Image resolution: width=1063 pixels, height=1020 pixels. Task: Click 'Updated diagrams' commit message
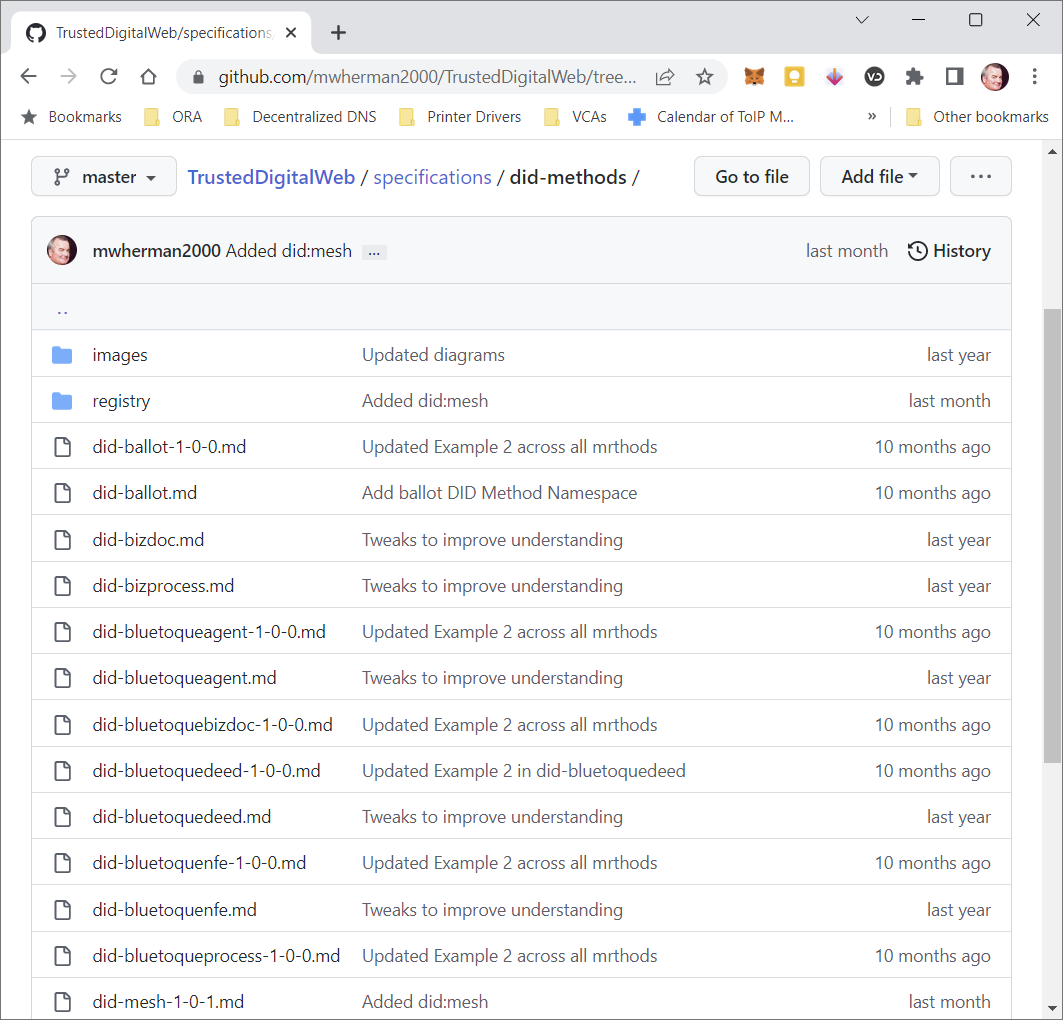[433, 355]
